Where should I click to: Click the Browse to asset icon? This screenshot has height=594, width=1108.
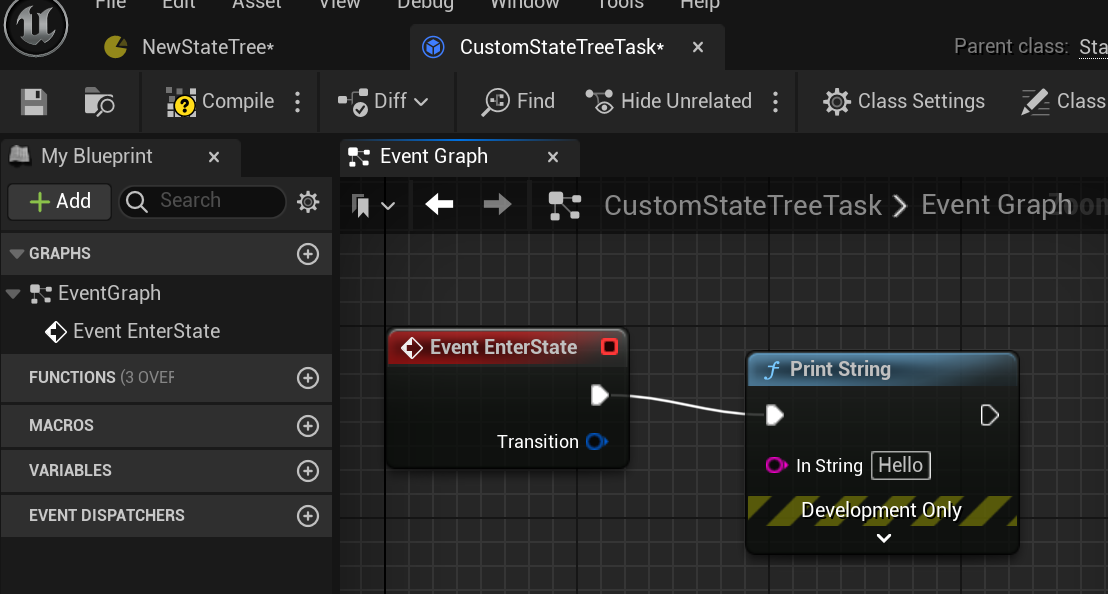[x=99, y=101]
